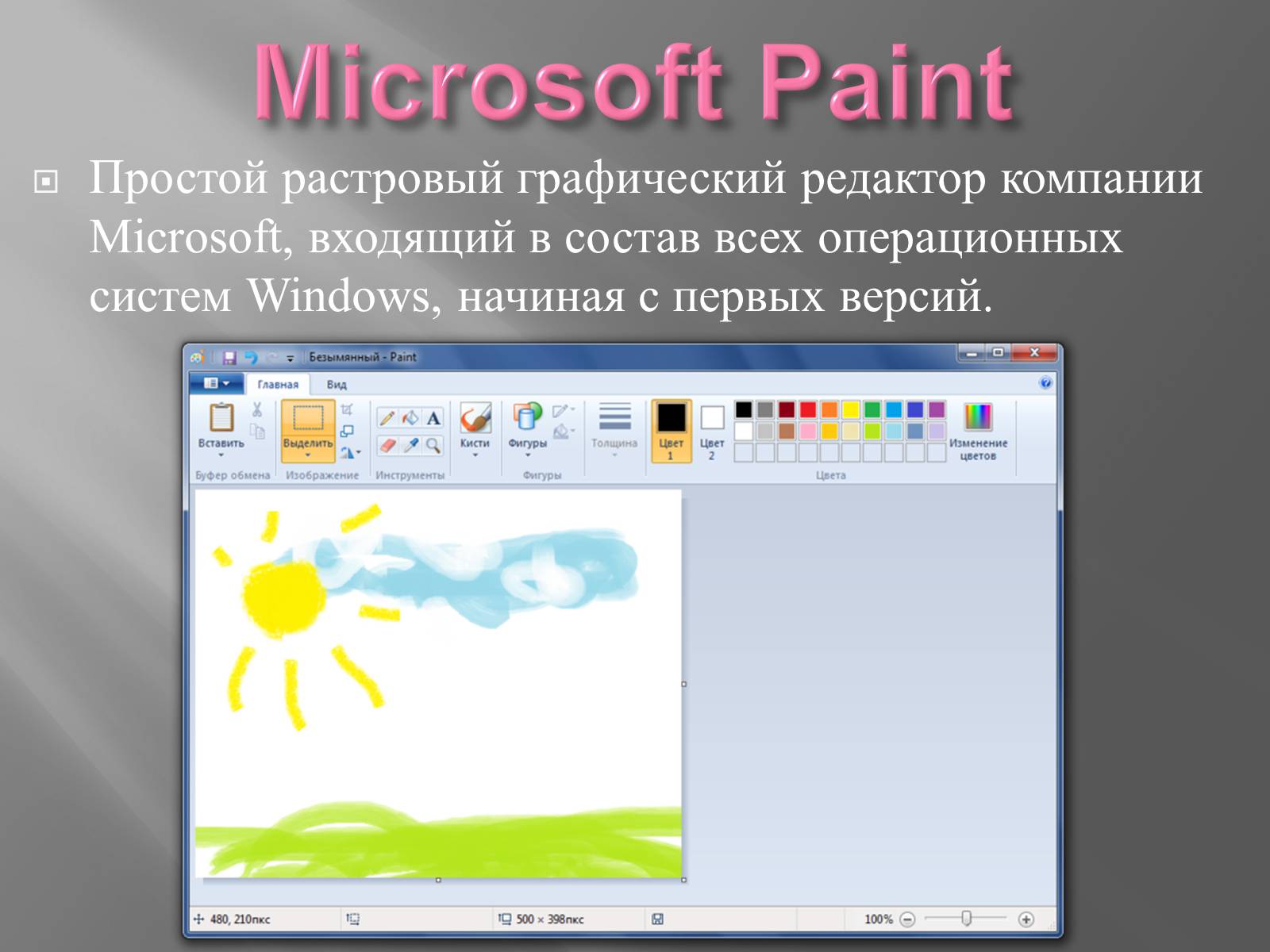Click the Cut scissors icon
Image resolution: width=1270 pixels, height=952 pixels.
(x=257, y=409)
